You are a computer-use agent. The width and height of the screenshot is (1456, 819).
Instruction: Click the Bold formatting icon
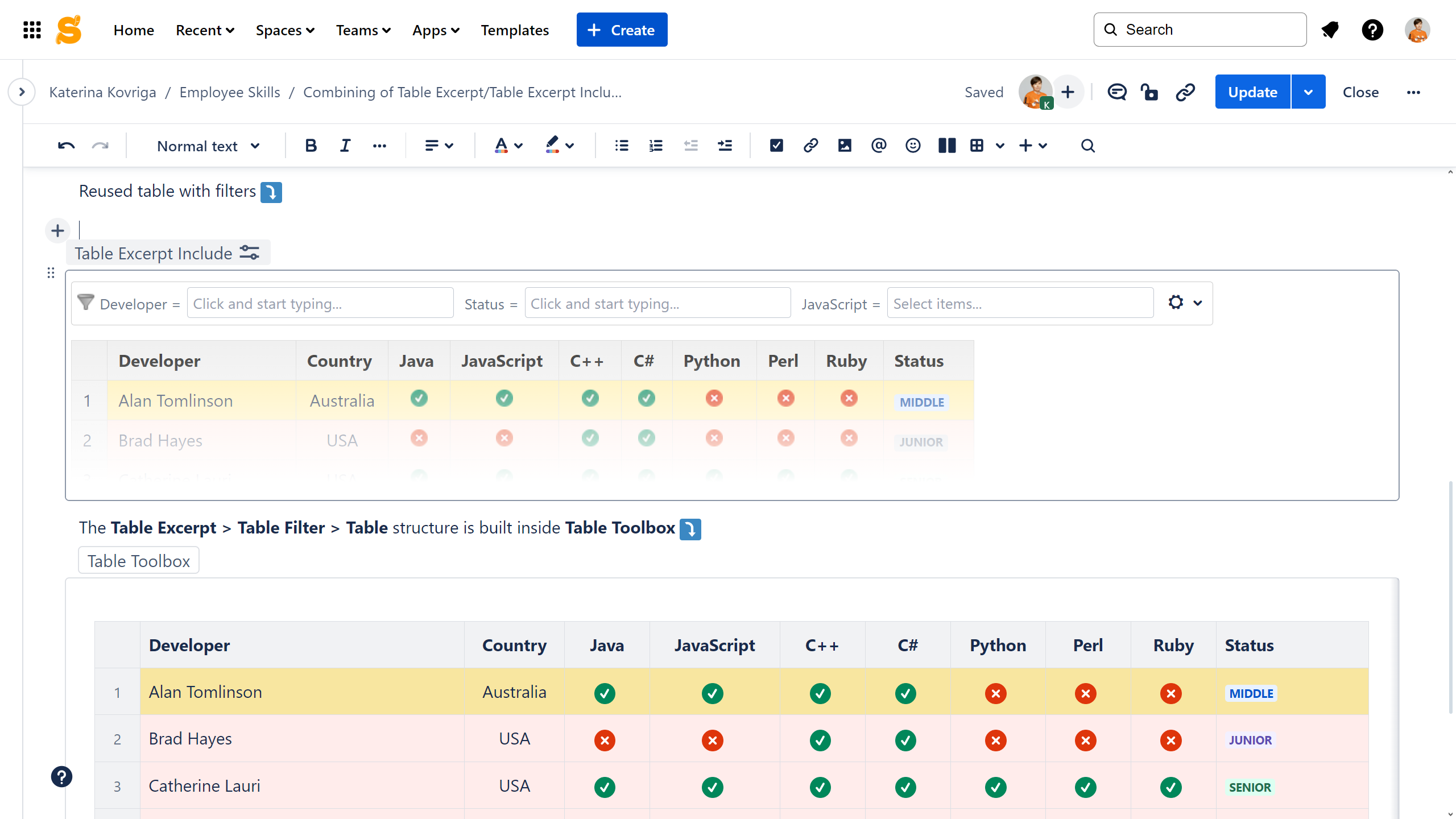tap(311, 146)
